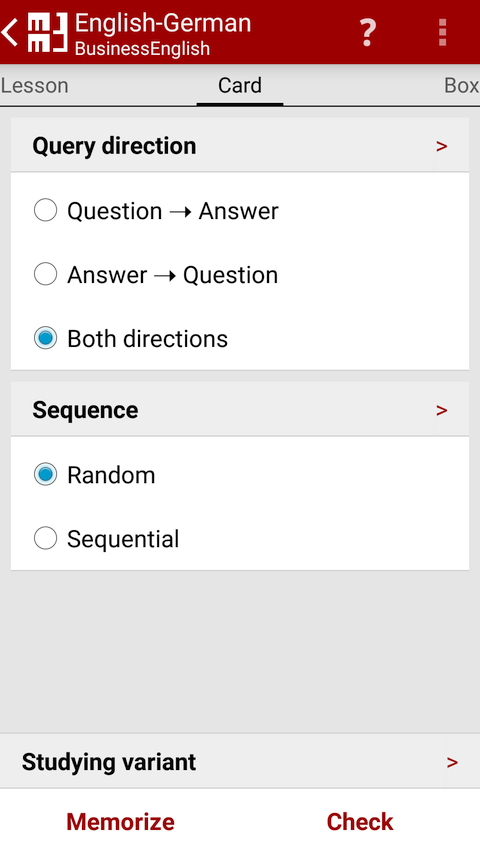480x853 pixels.
Task: Start the Memorize mode
Action: point(120,821)
